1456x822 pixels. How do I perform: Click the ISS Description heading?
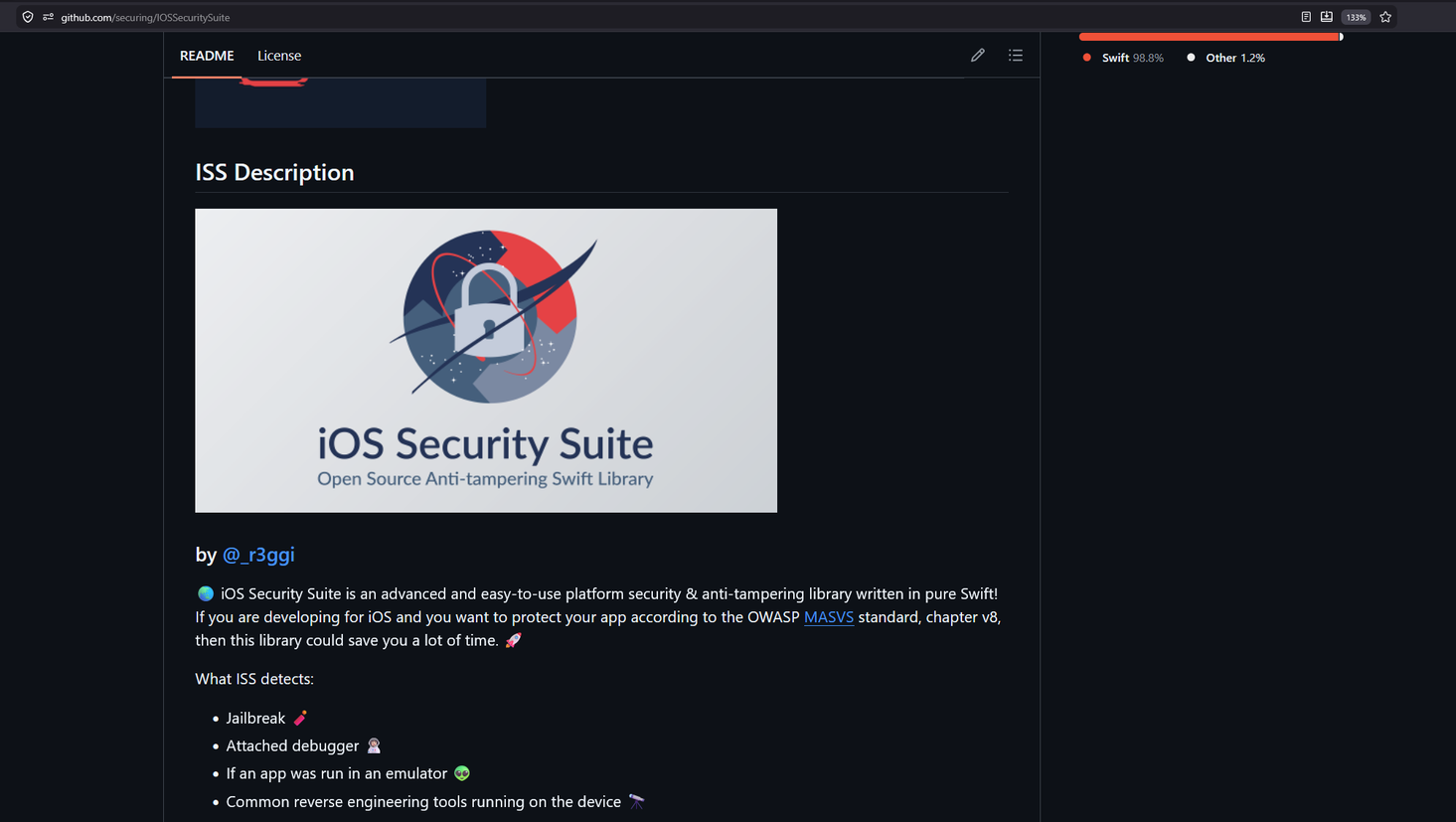click(x=274, y=172)
